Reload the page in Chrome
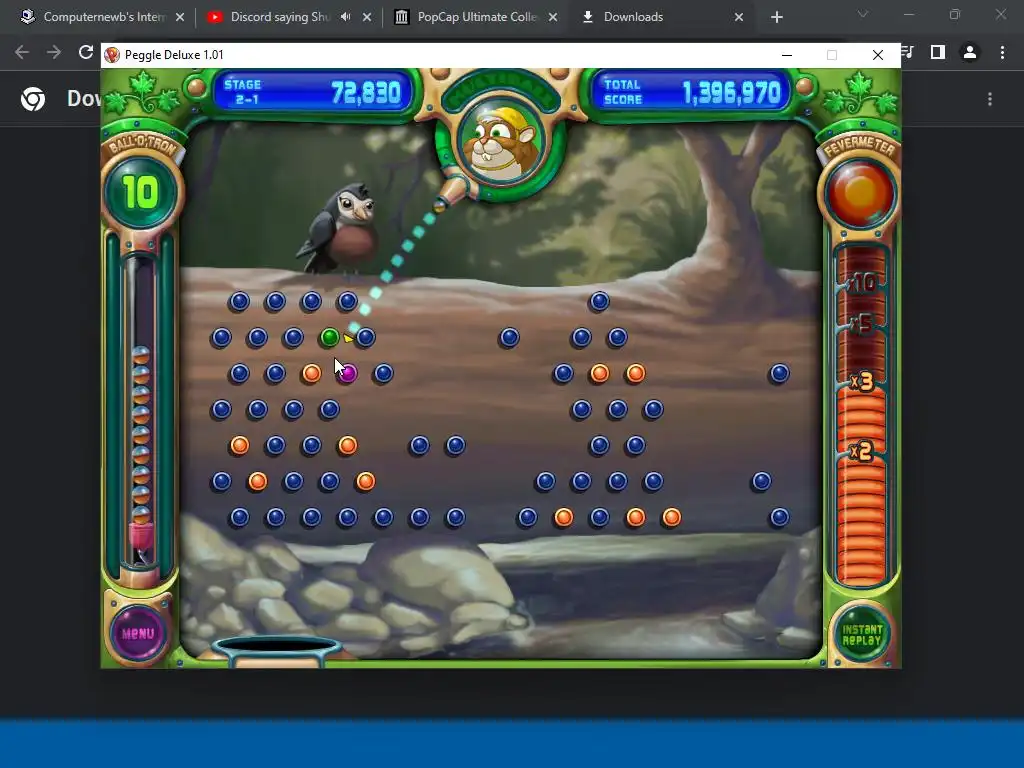The height and width of the screenshot is (768, 1024). click(86, 52)
